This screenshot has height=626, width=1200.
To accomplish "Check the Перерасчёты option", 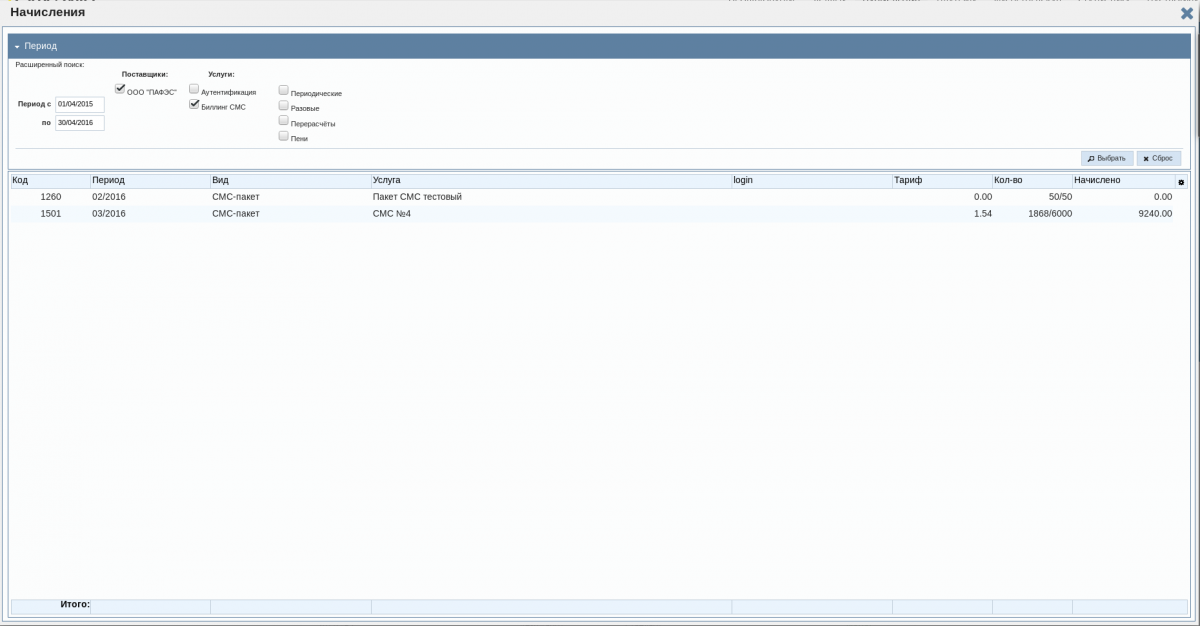I will [284, 121].
